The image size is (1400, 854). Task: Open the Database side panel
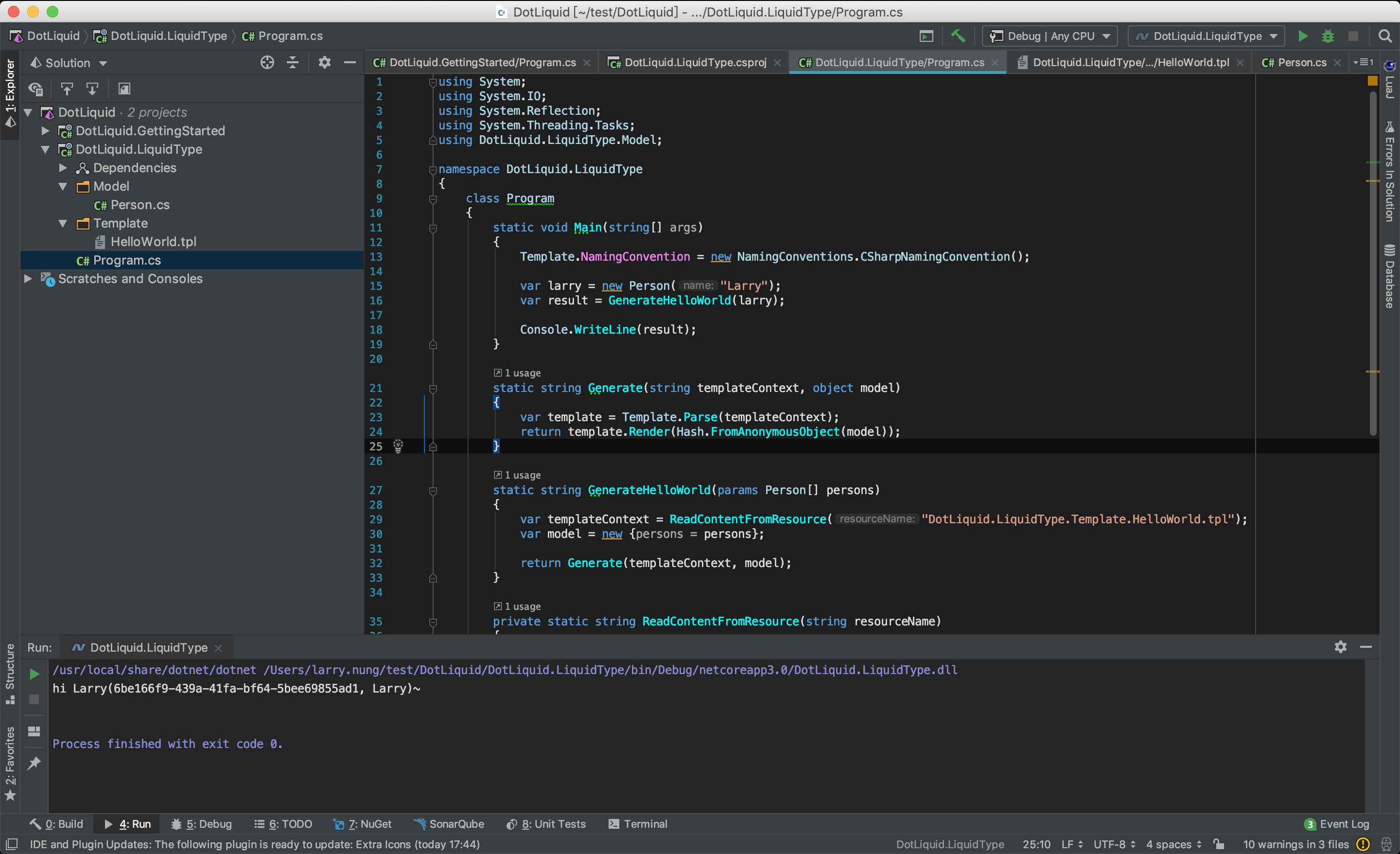tap(1390, 277)
